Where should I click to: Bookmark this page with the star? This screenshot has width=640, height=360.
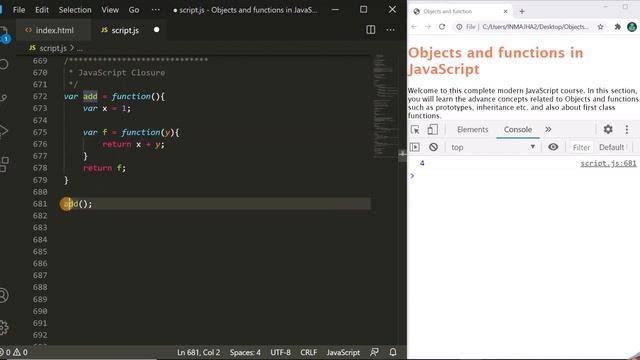[x=600, y=27]
